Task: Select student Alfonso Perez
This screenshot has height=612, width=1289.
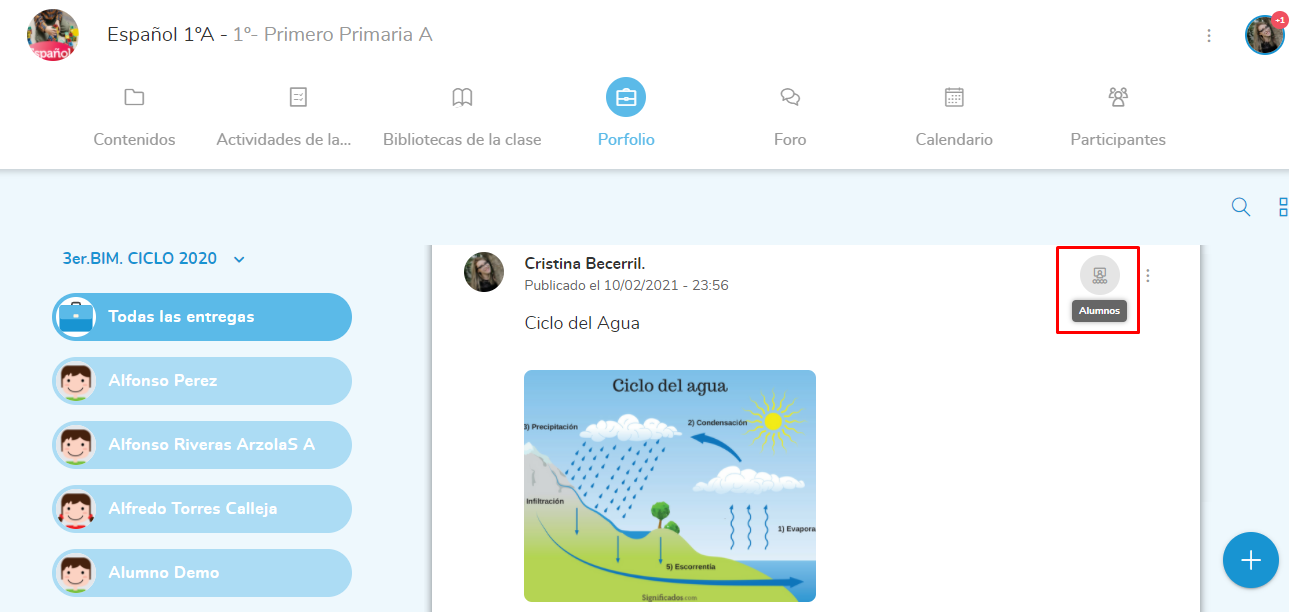Action: point(202,381)
